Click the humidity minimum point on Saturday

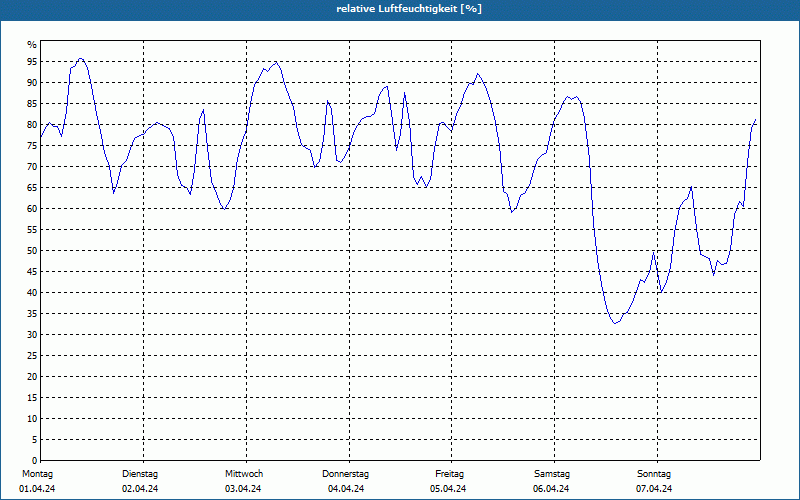615,323
